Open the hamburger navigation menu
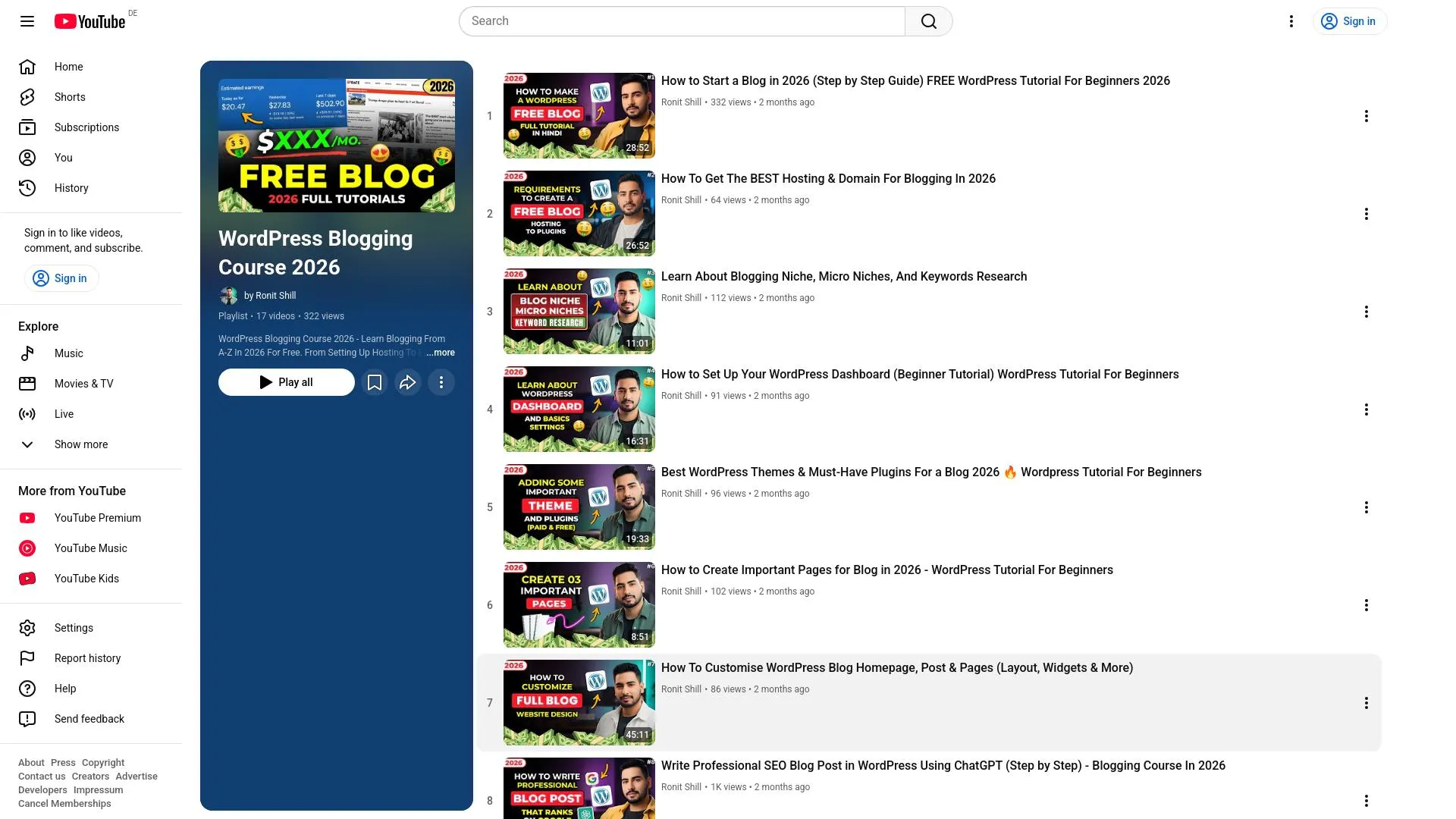Viewport: 1456px width, 819px height. pos(27,21)
